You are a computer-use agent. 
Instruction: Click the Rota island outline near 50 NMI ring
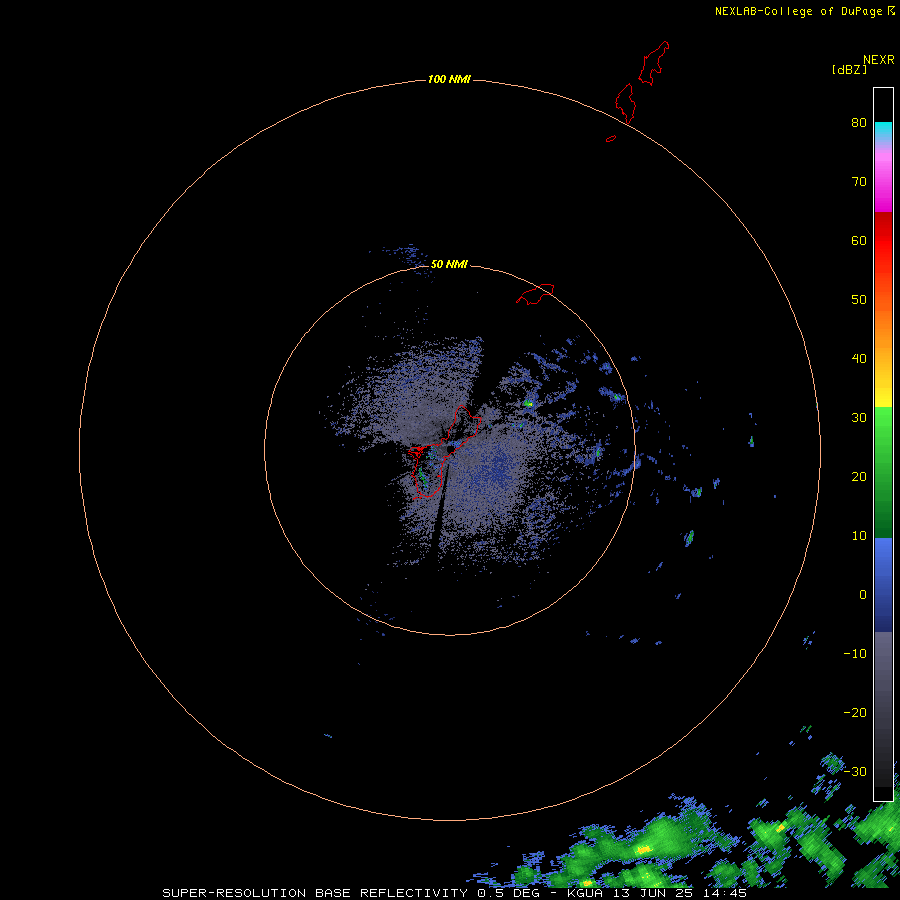click(535, 293)
